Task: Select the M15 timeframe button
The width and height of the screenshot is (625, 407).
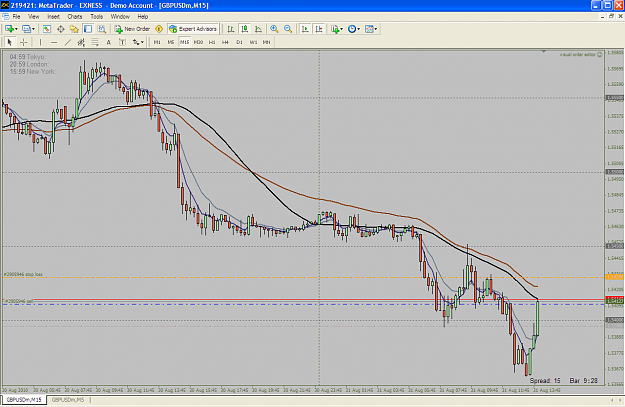Action: click(x=185, y=42)
